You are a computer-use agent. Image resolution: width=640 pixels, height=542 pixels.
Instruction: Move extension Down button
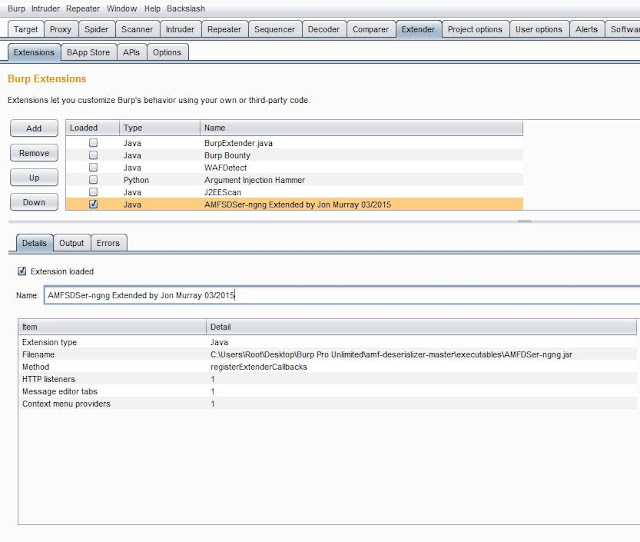pos(34,202)
